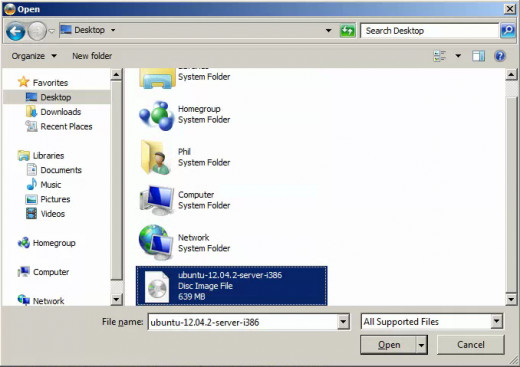Screen dimensions: 520x367
Task: Select the Network globe icon in file list
Action: pos(156,243)
